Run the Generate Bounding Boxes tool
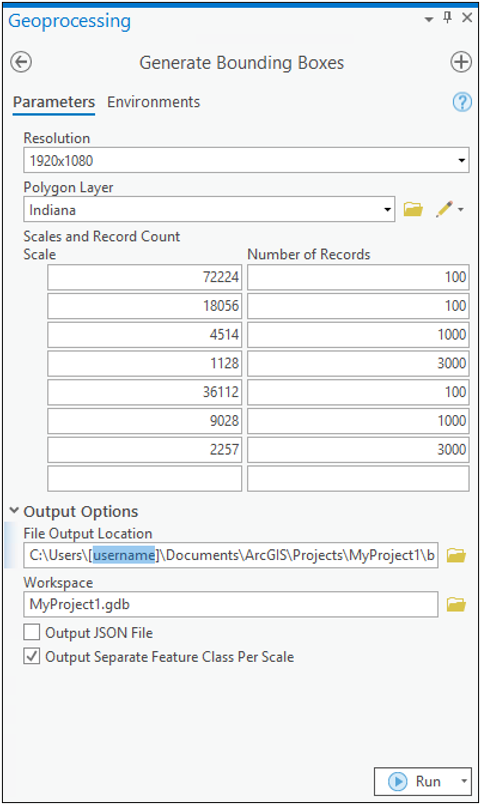Viewport: 481px width, 805px height. 416,781
